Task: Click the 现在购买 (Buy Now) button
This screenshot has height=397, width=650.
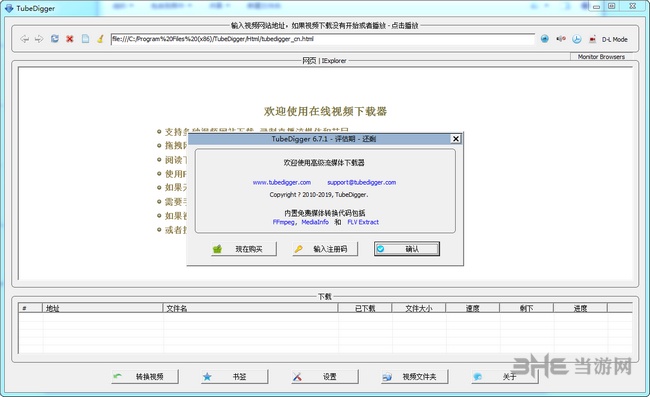Action: click(244, 249)
